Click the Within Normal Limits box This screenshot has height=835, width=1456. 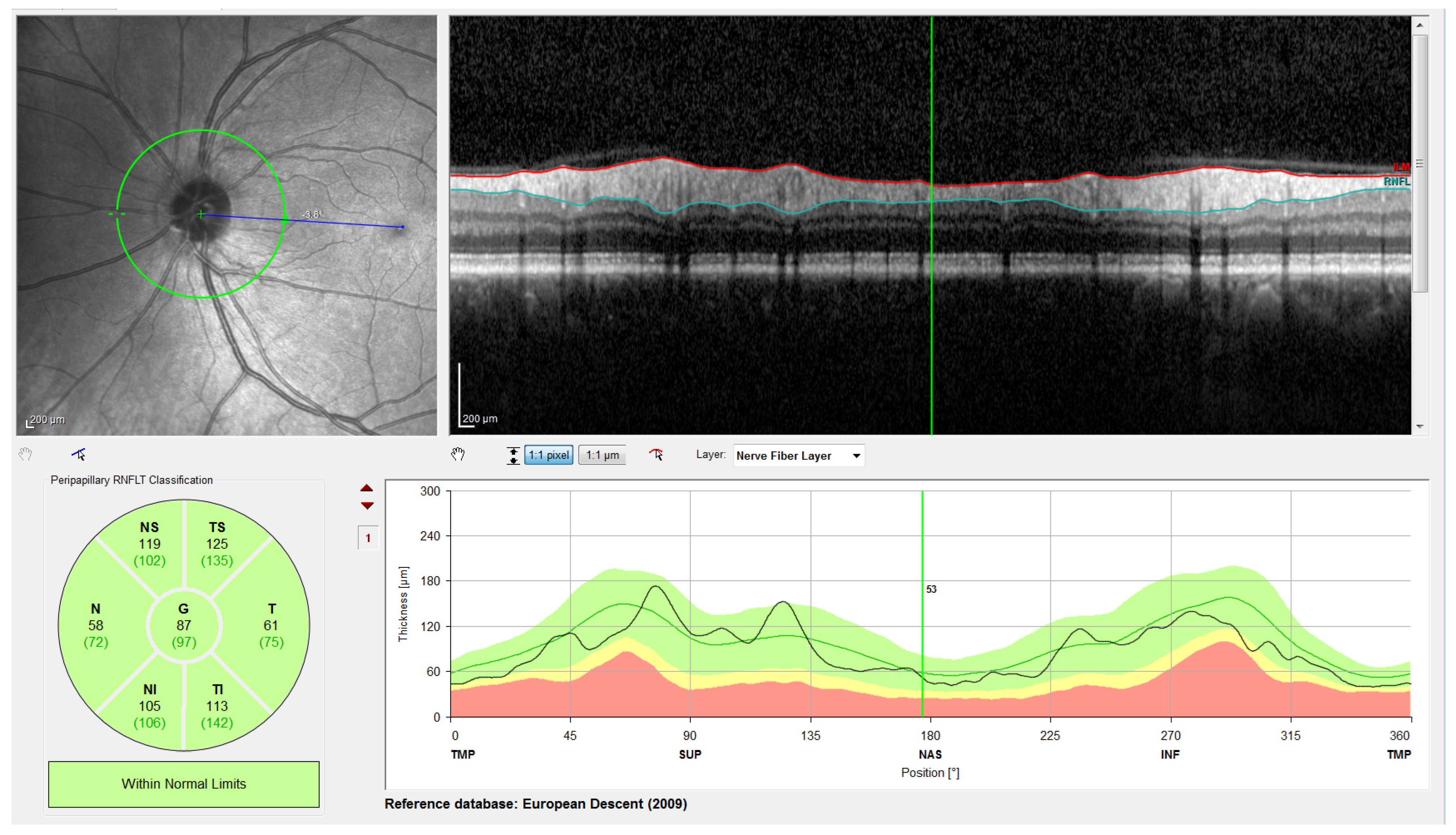click(183, 784)
